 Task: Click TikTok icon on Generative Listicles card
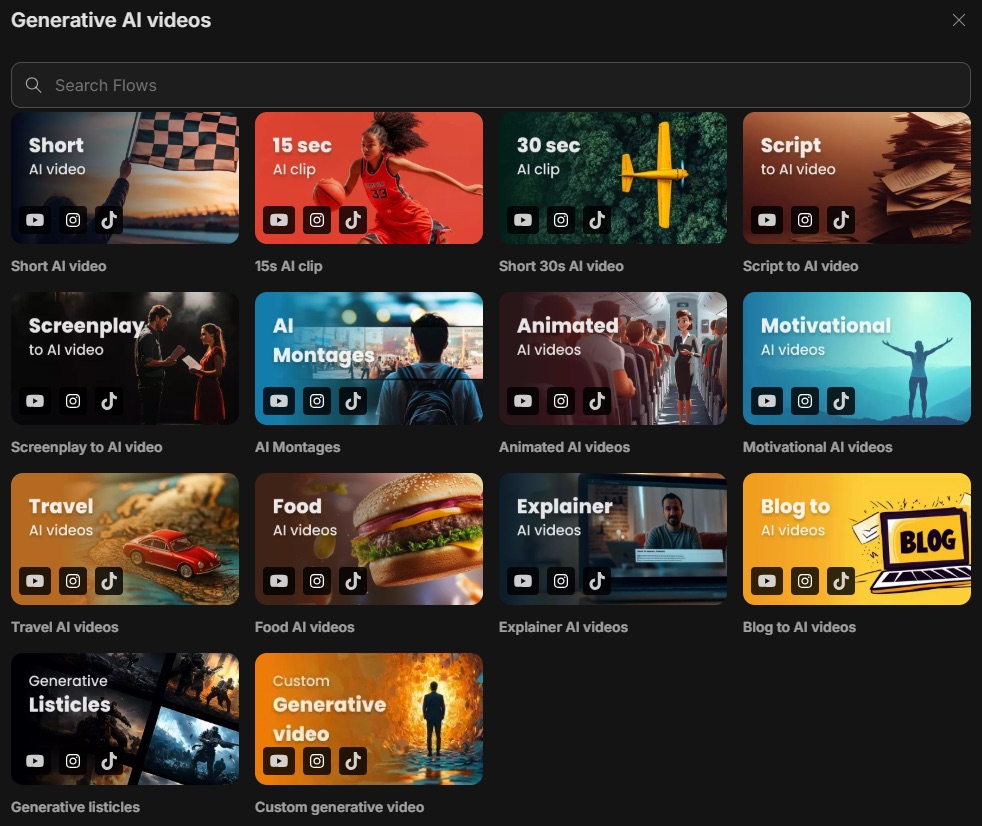tap(109, 761)
